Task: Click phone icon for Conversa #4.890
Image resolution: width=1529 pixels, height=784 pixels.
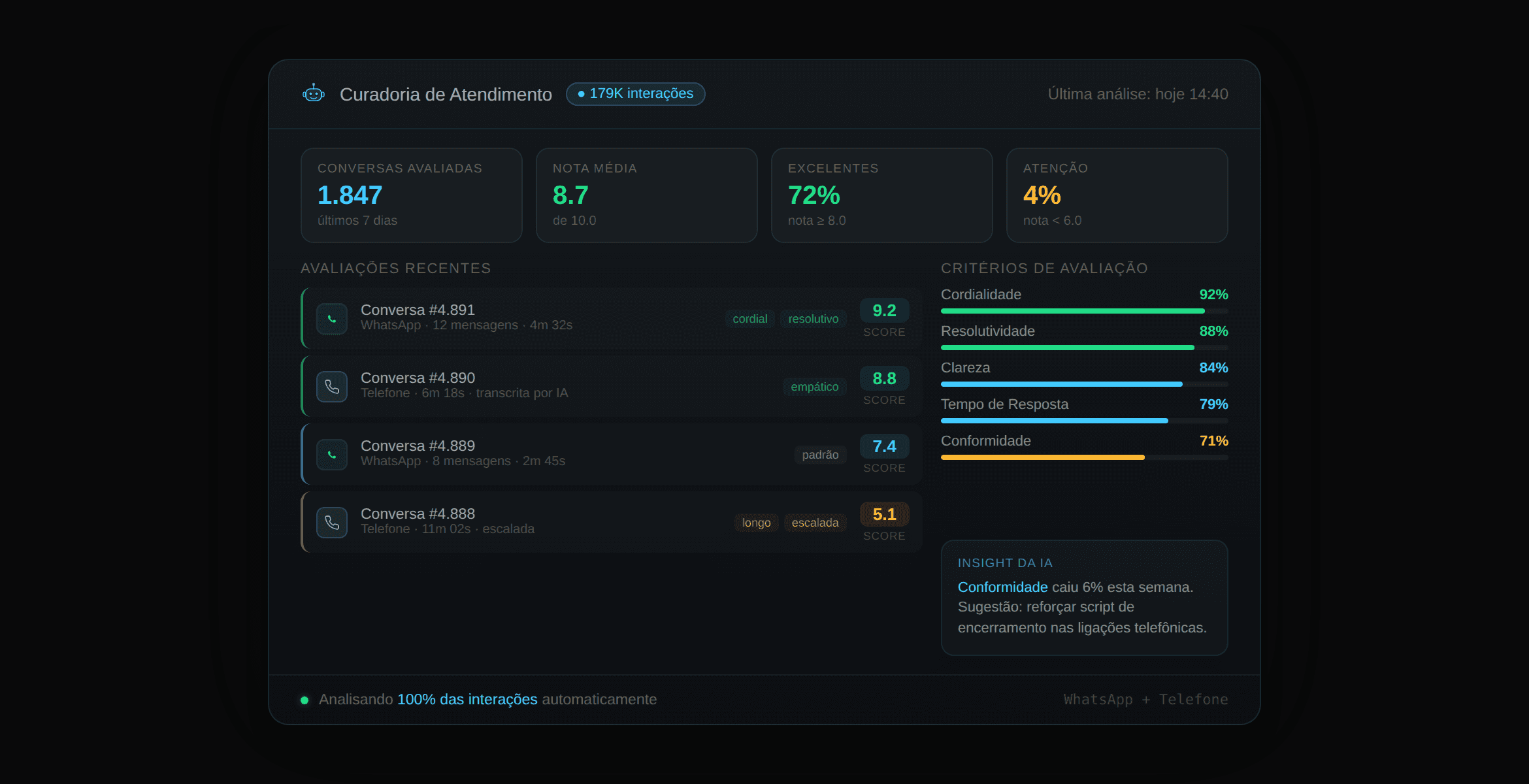Action: [332, 387]
